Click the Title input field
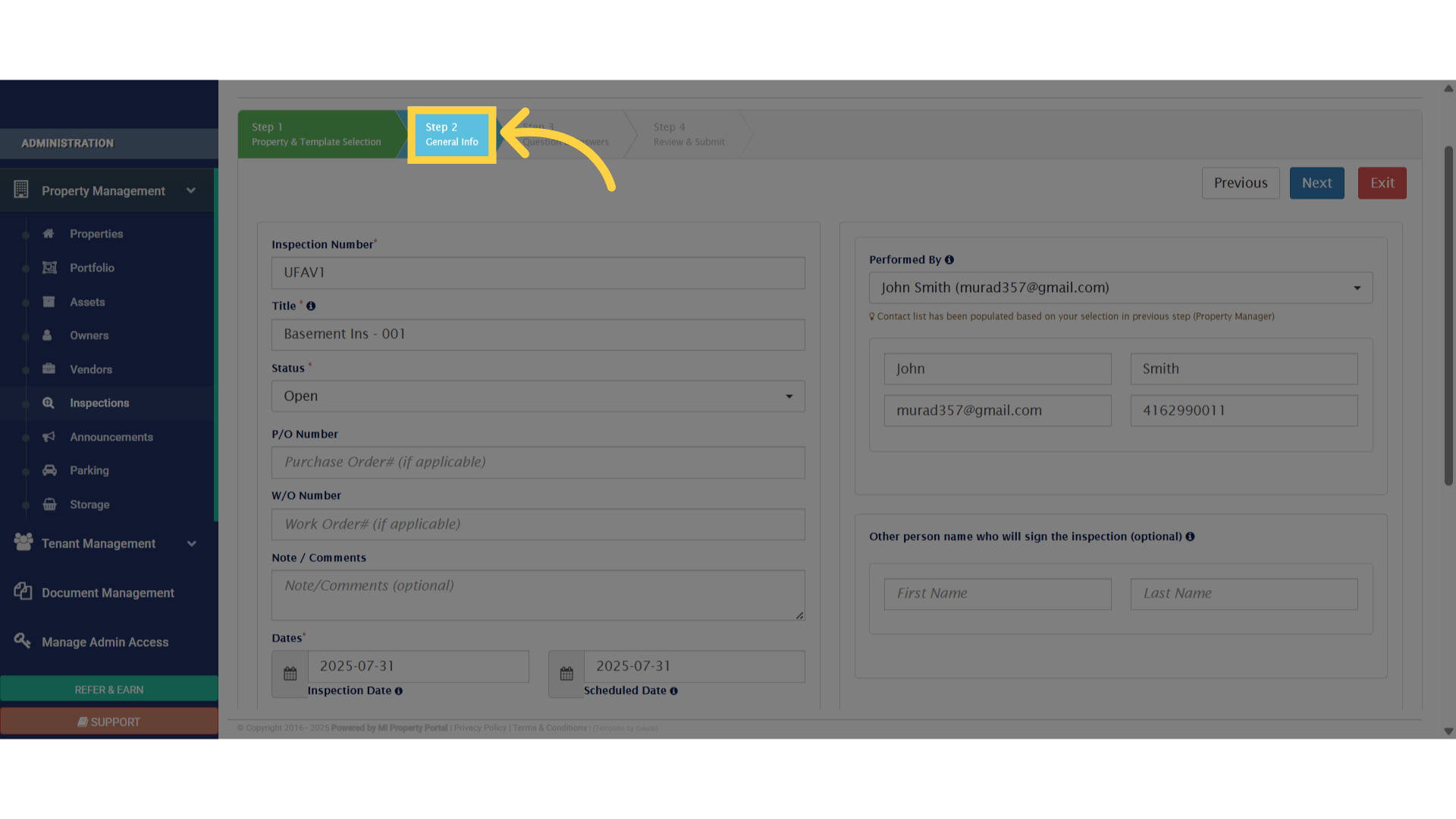Viewport: 1456px width, 819px height. (538, 334)
